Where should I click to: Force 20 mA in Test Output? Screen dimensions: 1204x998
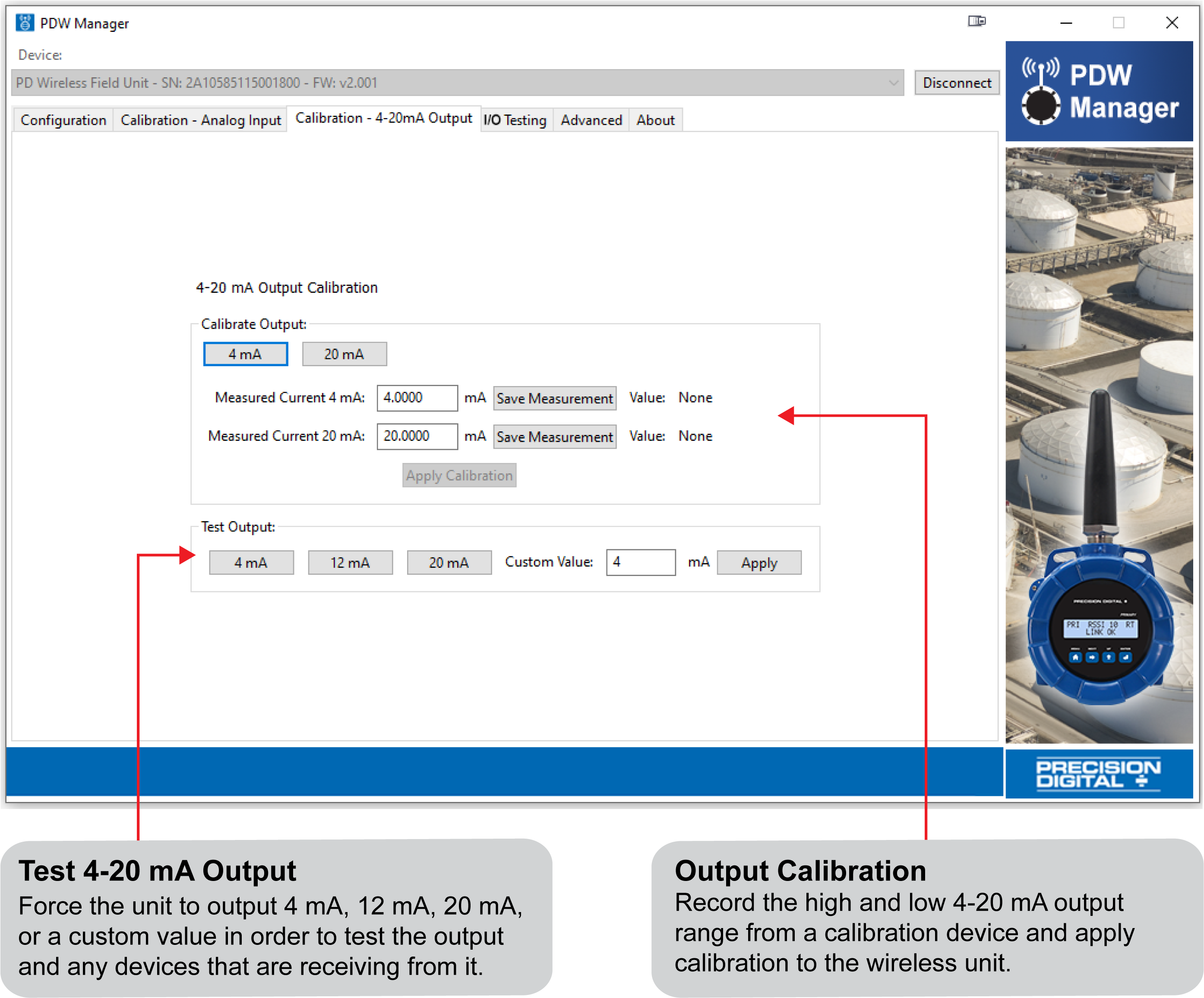449,563
